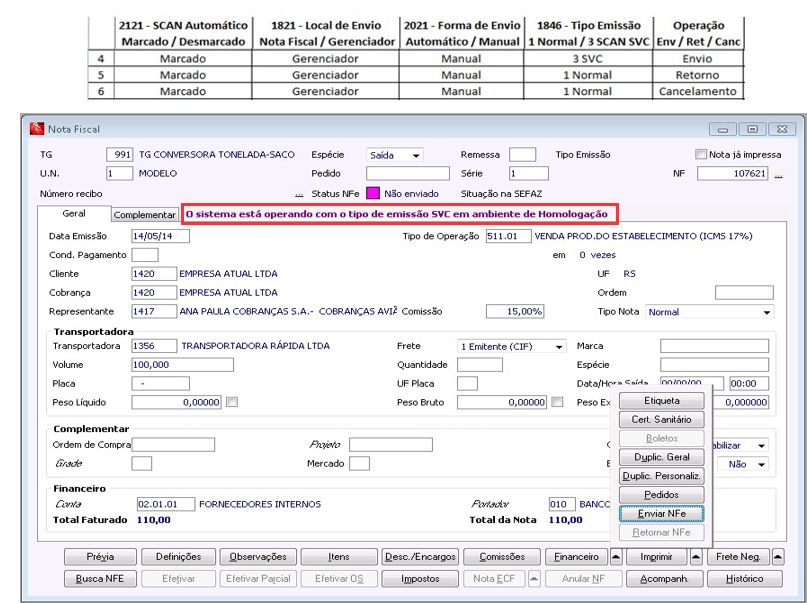
Task: Switch to the Complementar tab
Action: pos(144,215)
